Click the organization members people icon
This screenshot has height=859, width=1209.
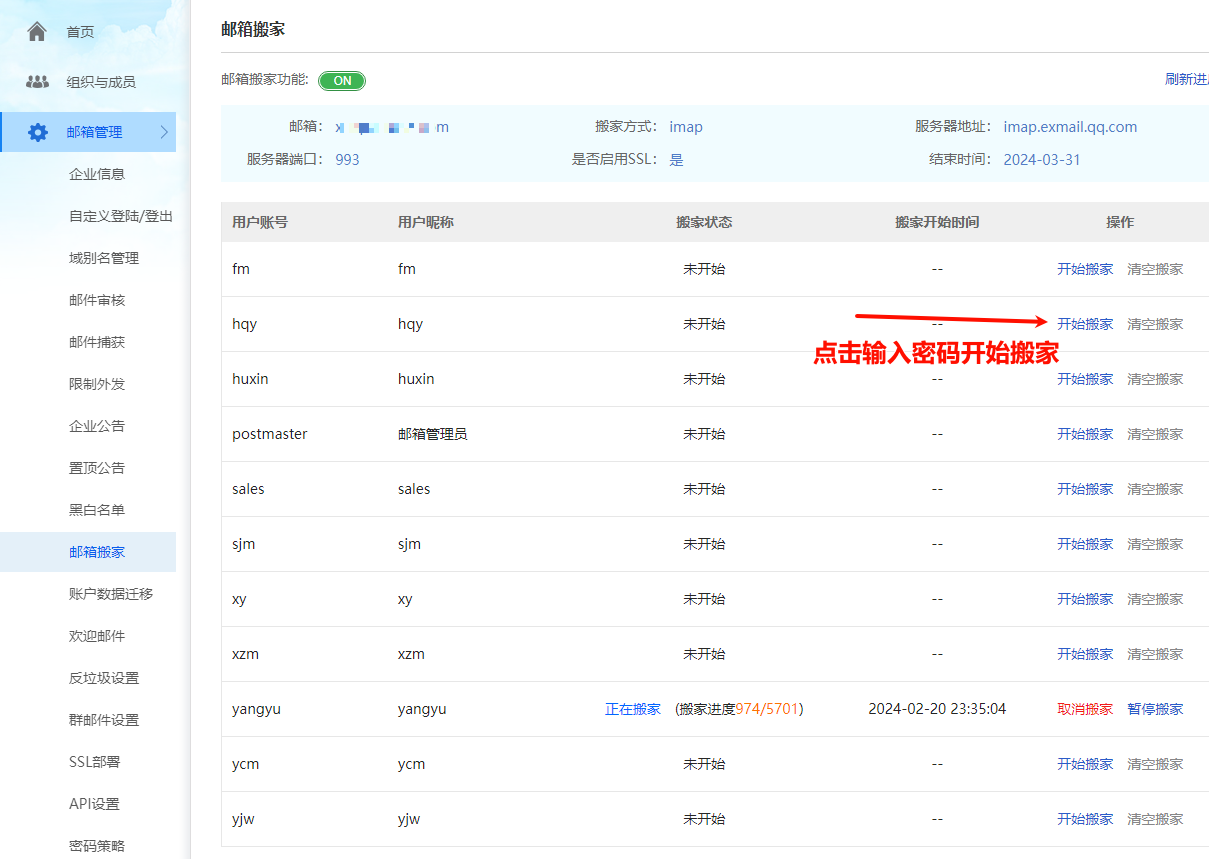37,82
